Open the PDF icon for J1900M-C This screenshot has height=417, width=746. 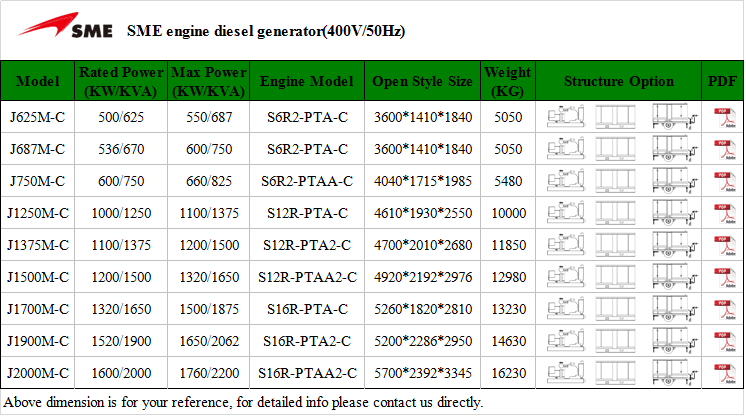pyautogui.click(x=725, y=341)
